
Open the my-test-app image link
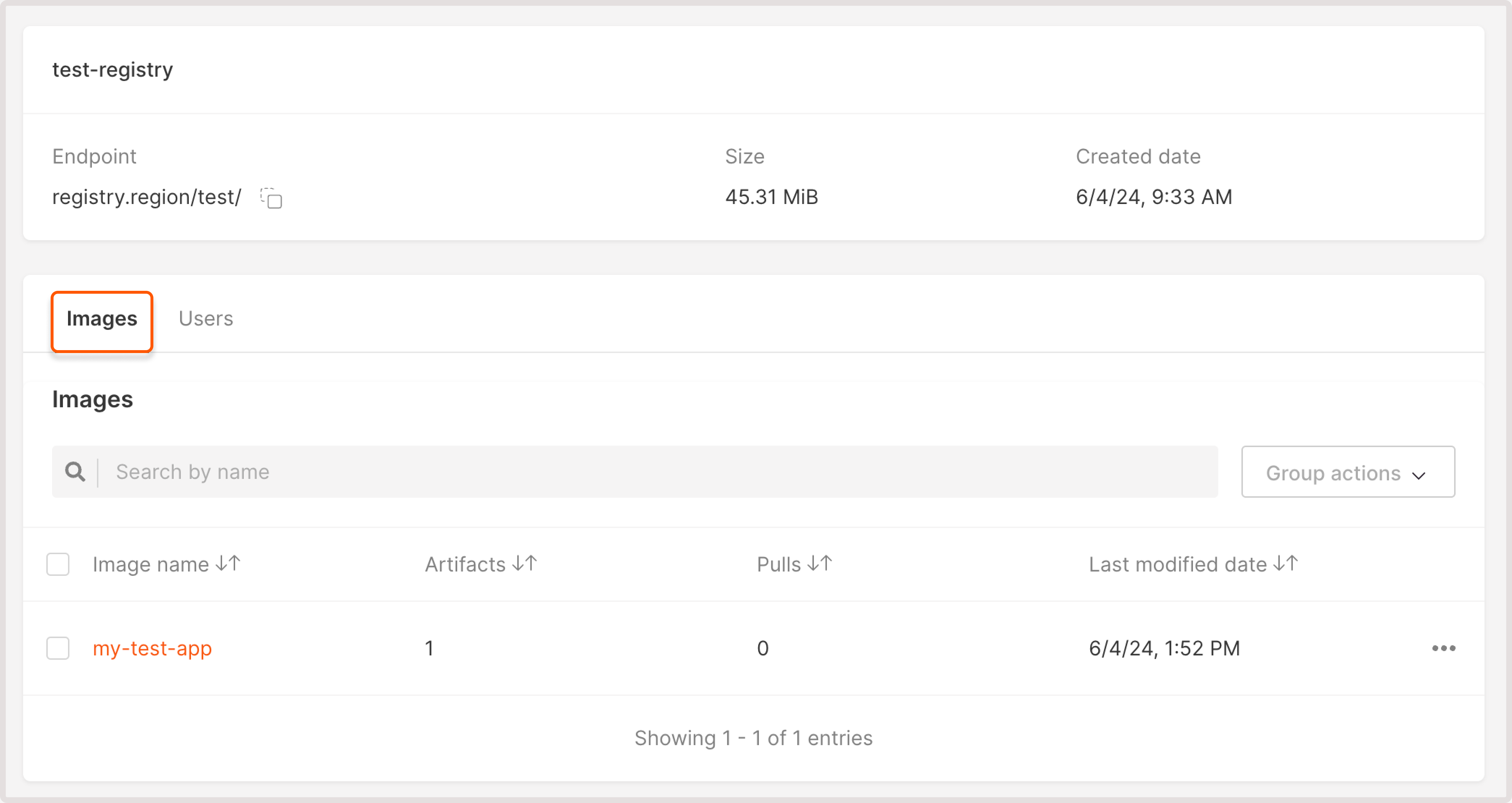tap(153, 649)
